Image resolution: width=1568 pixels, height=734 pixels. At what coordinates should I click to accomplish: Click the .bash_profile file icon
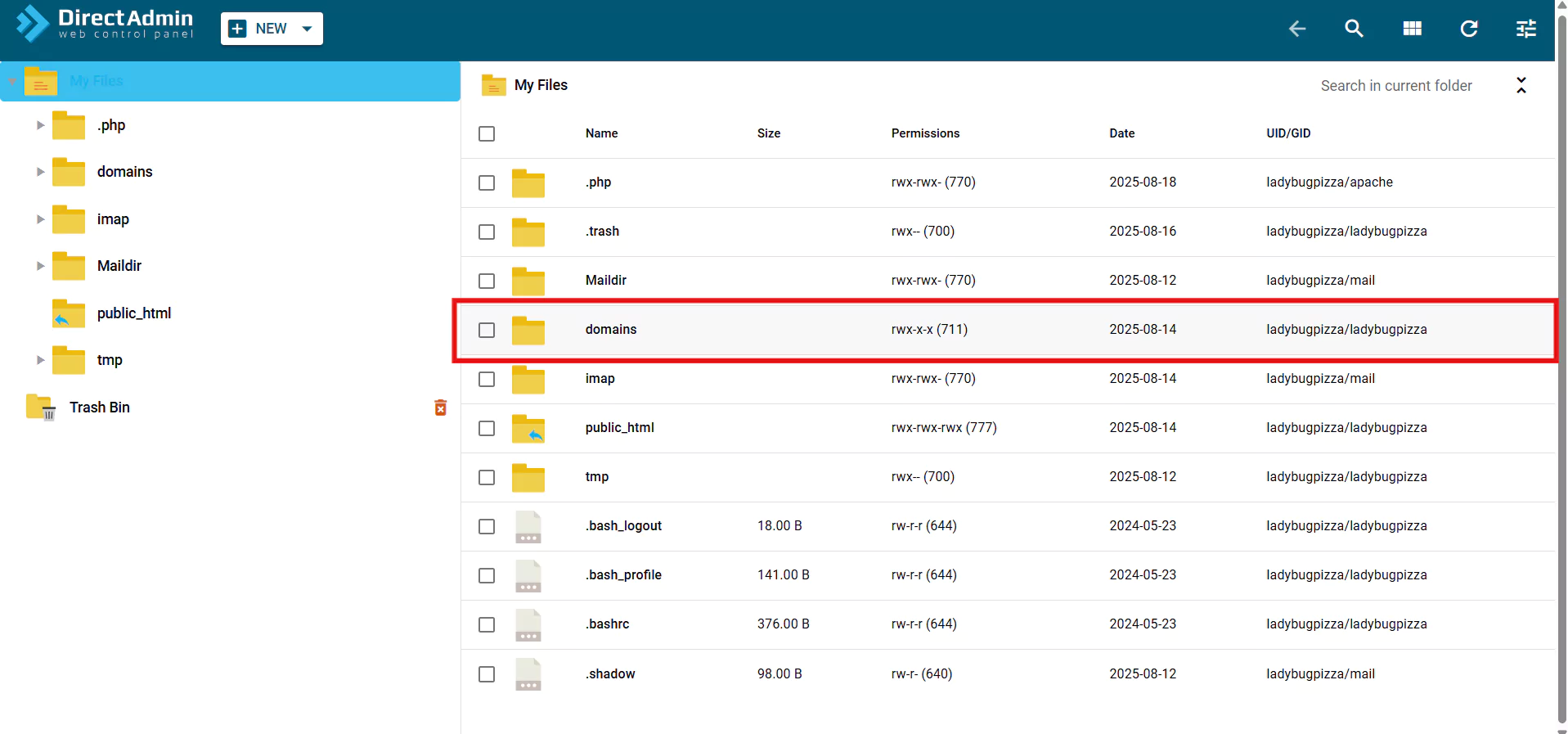tap(528, 576)
